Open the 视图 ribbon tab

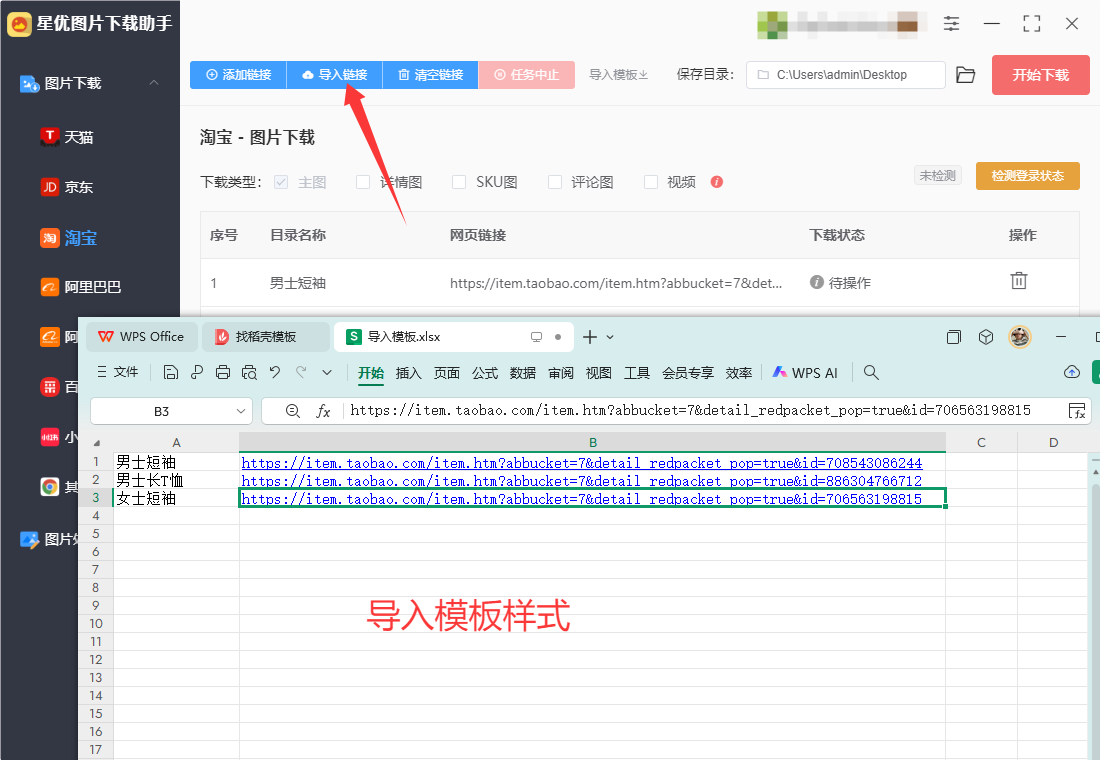(598, 373)
